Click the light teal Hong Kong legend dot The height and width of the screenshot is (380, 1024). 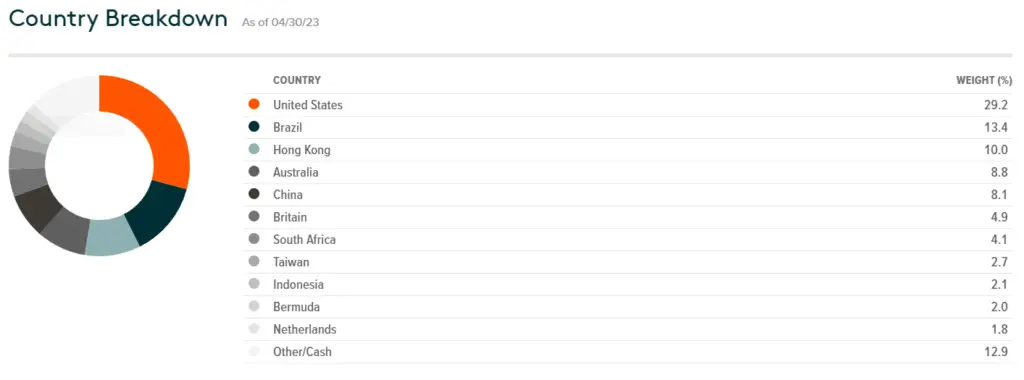click(254, 150)
